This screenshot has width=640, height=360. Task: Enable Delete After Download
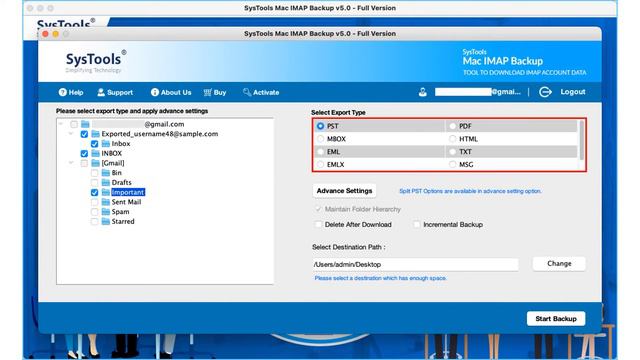(x=318, y=224)
